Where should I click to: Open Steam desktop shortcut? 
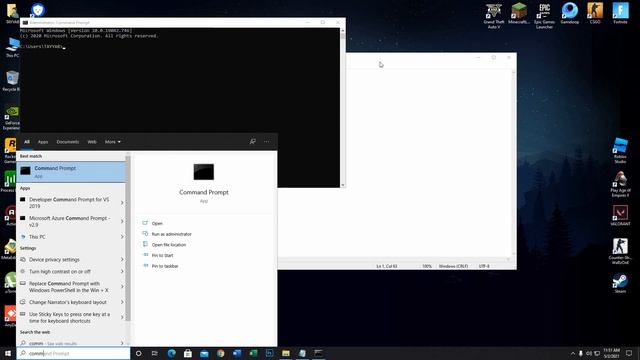click(x=620, y=283)
